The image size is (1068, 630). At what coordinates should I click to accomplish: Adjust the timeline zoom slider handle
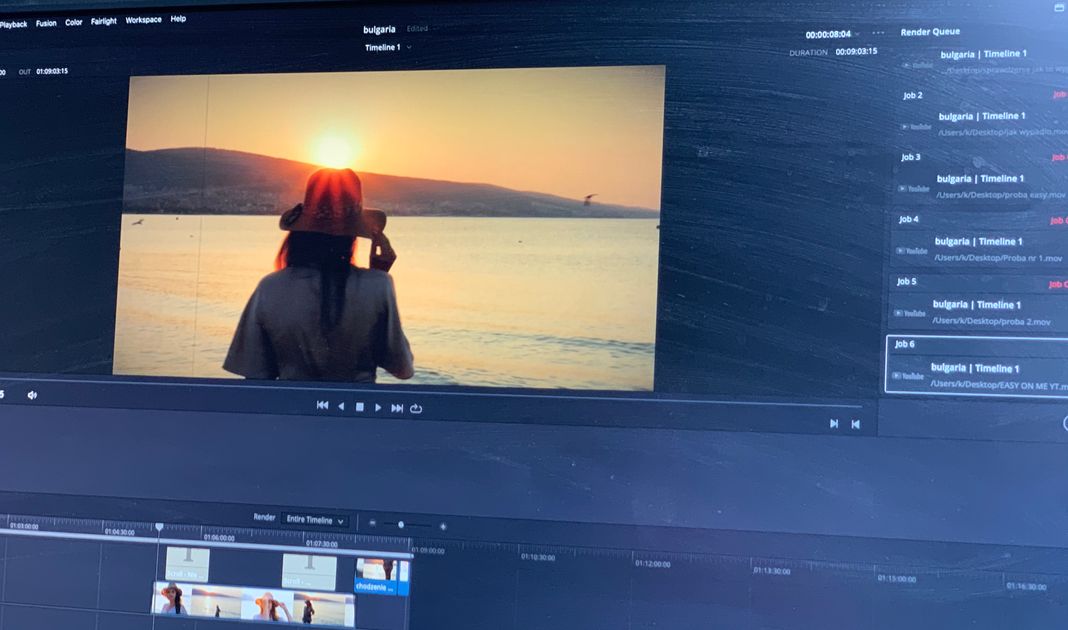[x=401, y=524]
